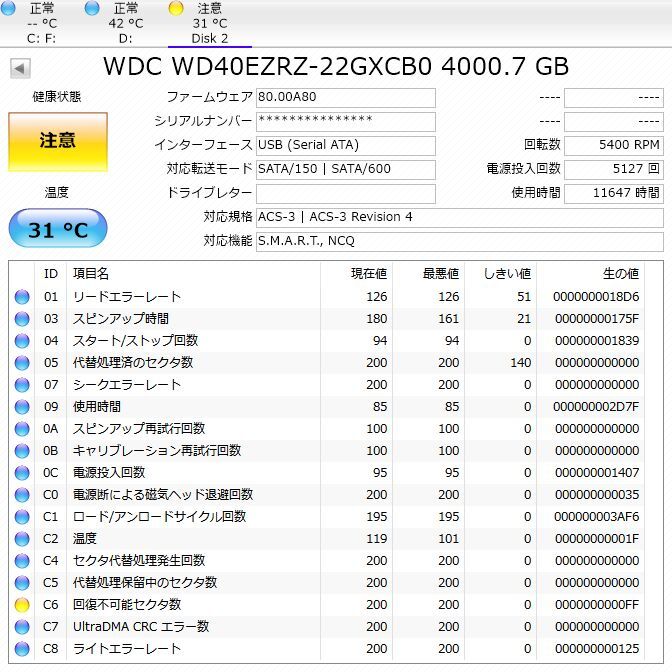Click status orb for row 05 代替処理済のセクタ数
This screenshot has height=672, width=672.
22,363
